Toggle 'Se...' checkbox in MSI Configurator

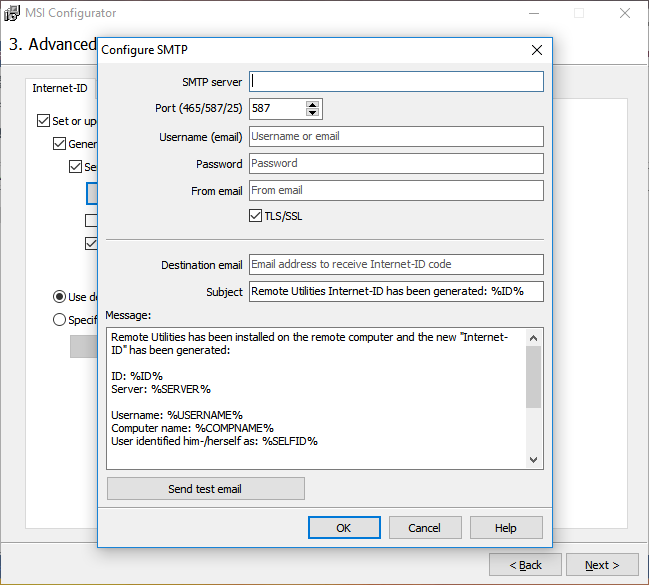75,167
